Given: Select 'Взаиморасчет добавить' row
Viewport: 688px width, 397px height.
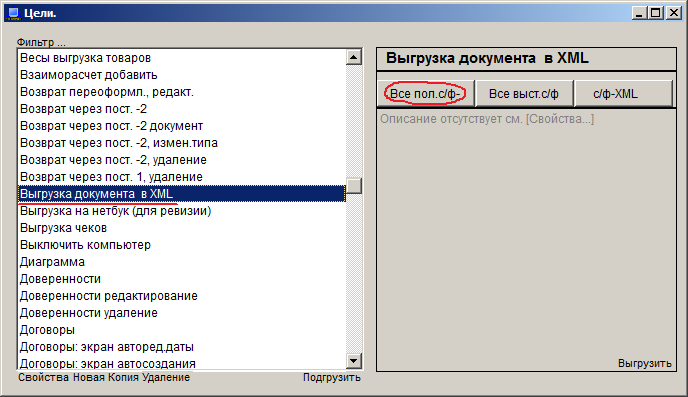Looking at the screenshot, I should coord(182,75).
